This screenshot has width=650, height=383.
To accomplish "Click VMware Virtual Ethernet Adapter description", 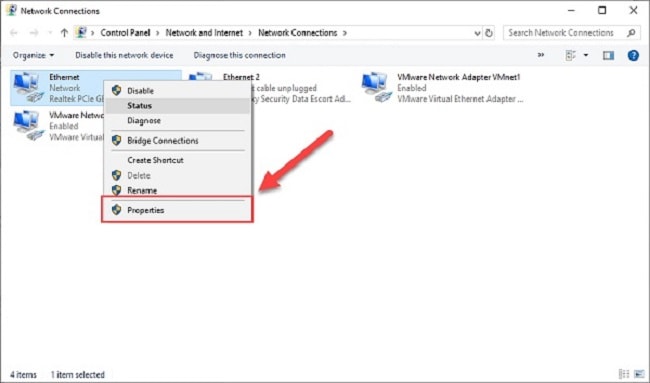I will click(460, 99).
